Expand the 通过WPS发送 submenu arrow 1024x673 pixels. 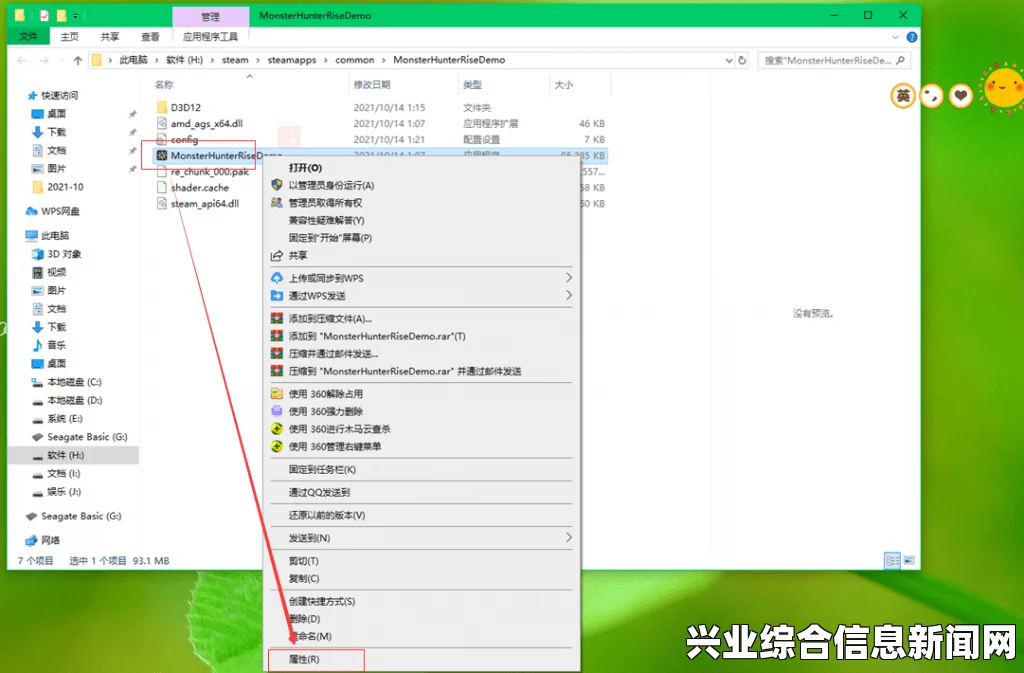coord(568,296)
